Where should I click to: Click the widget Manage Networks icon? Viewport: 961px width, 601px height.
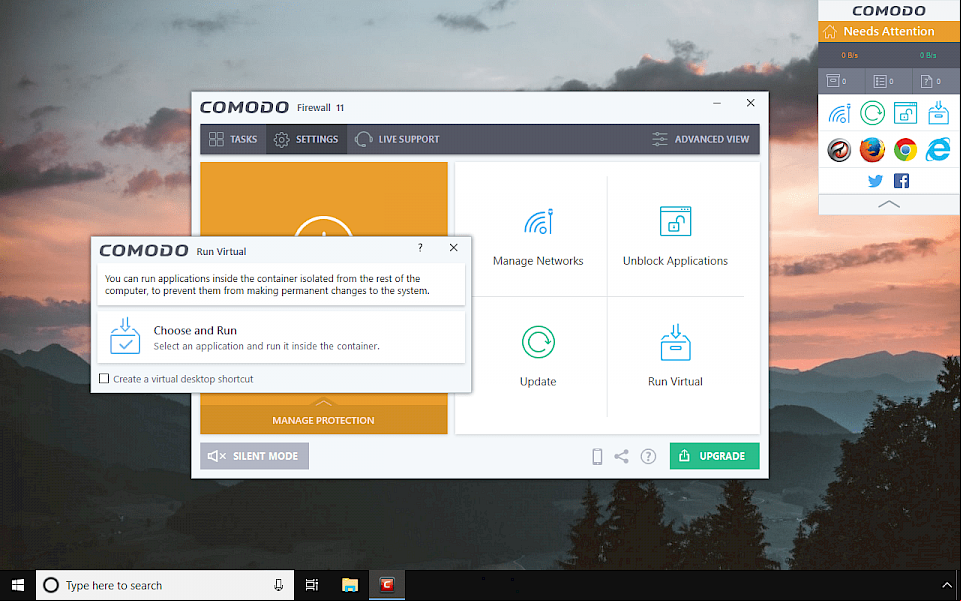click(x=840, y=113)
